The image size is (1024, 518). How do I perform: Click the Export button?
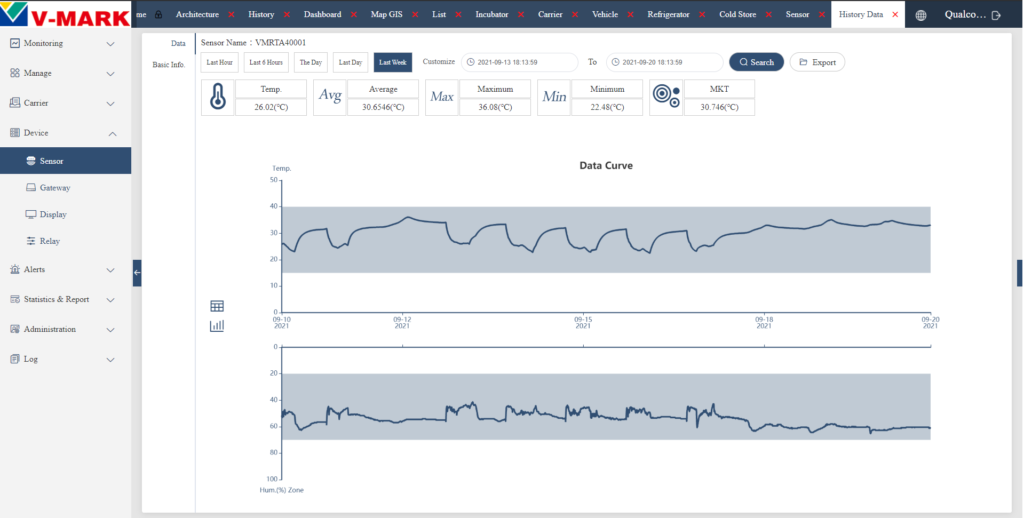click(818, 62)
